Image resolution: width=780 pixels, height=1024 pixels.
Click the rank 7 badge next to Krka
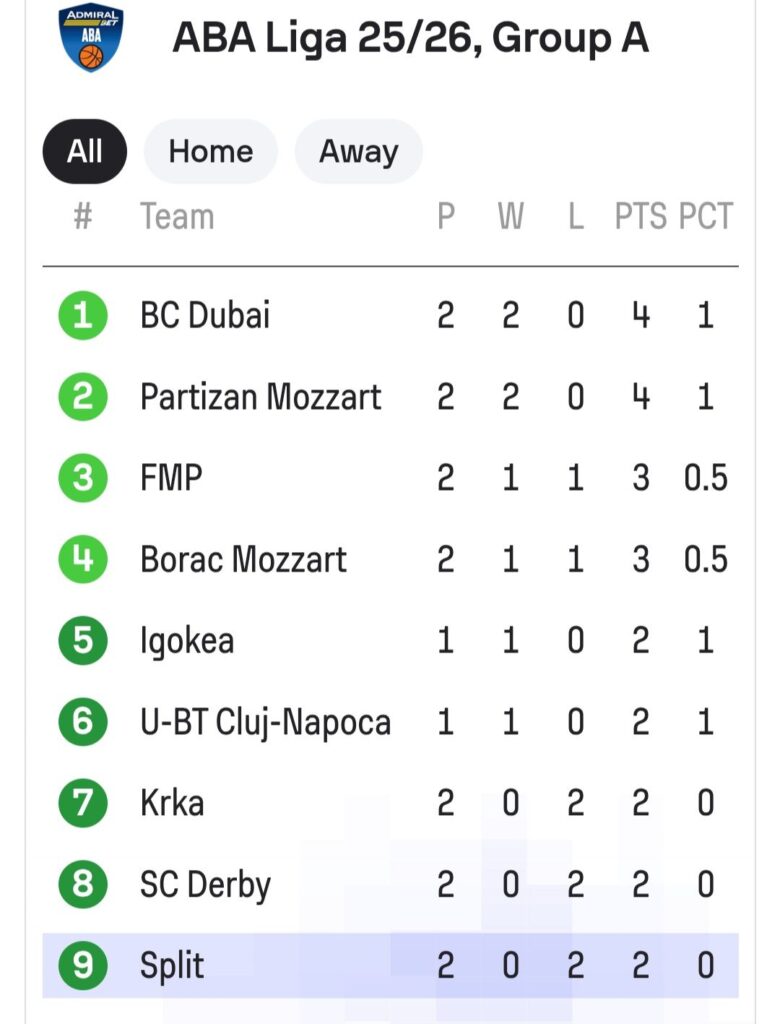pos(83,803)
